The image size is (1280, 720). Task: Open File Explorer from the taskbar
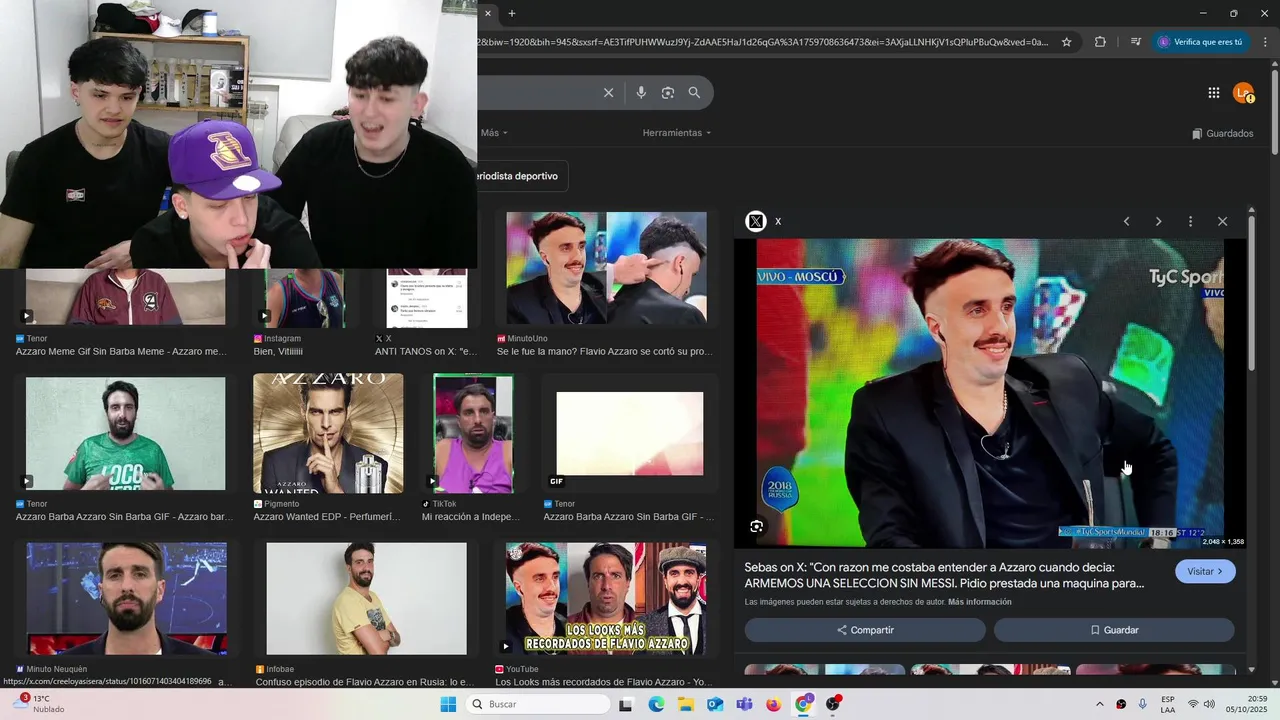pos(686,704)
